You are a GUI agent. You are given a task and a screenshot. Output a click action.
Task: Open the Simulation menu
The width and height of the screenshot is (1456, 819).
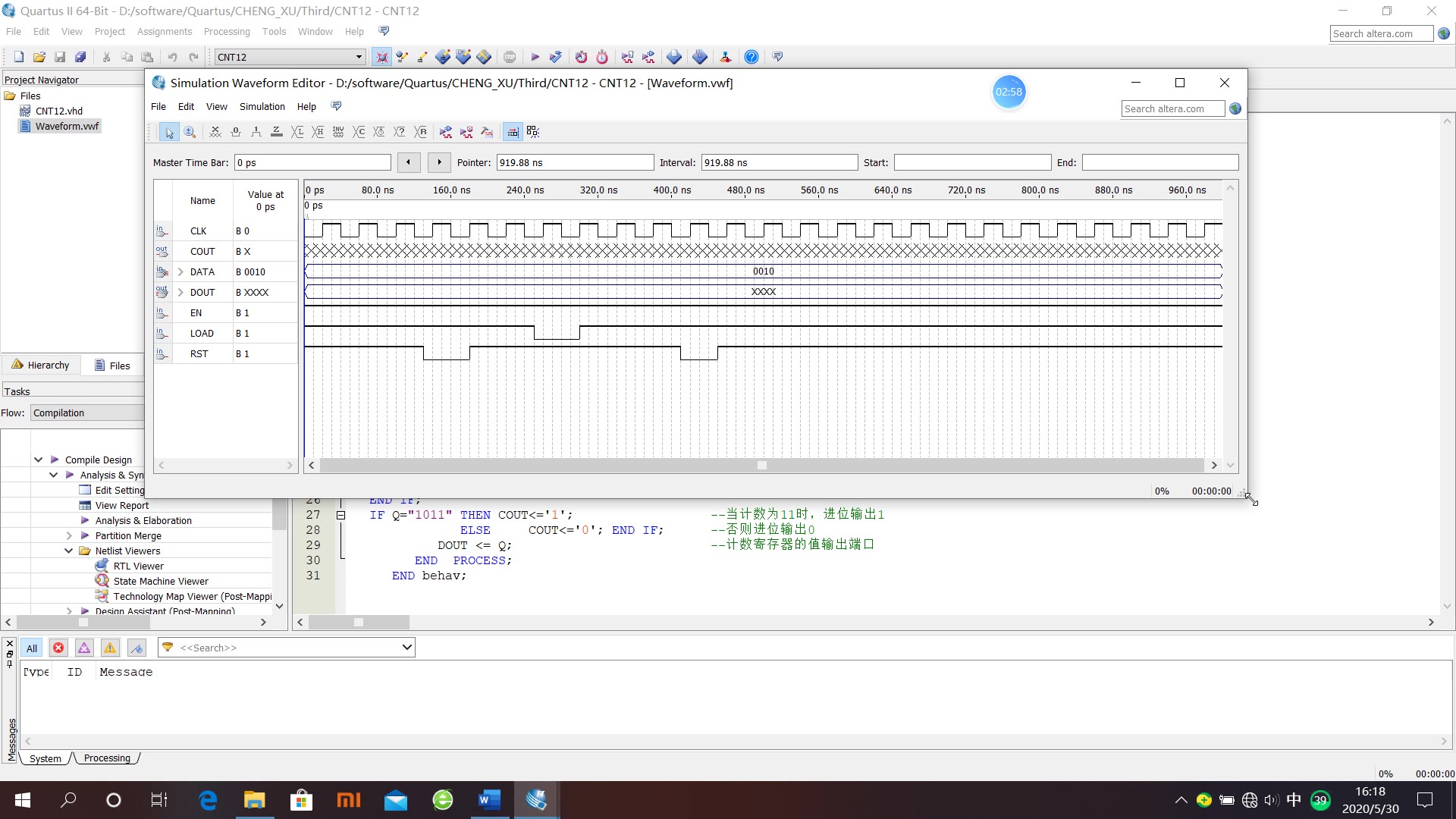pos(262,106)
